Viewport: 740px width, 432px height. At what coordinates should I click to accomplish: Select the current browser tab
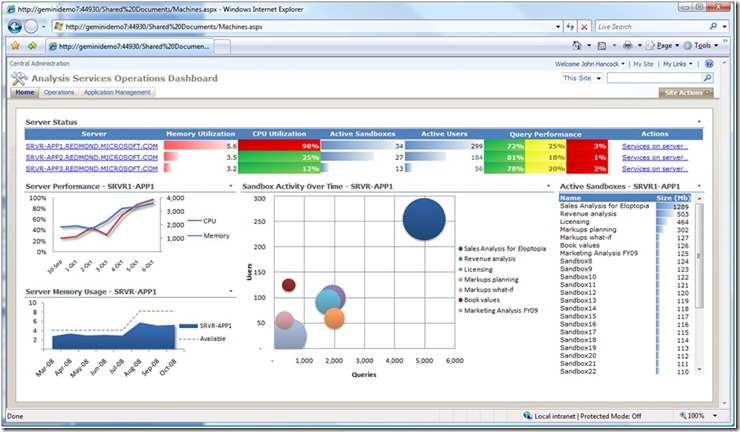pos(130,46)
